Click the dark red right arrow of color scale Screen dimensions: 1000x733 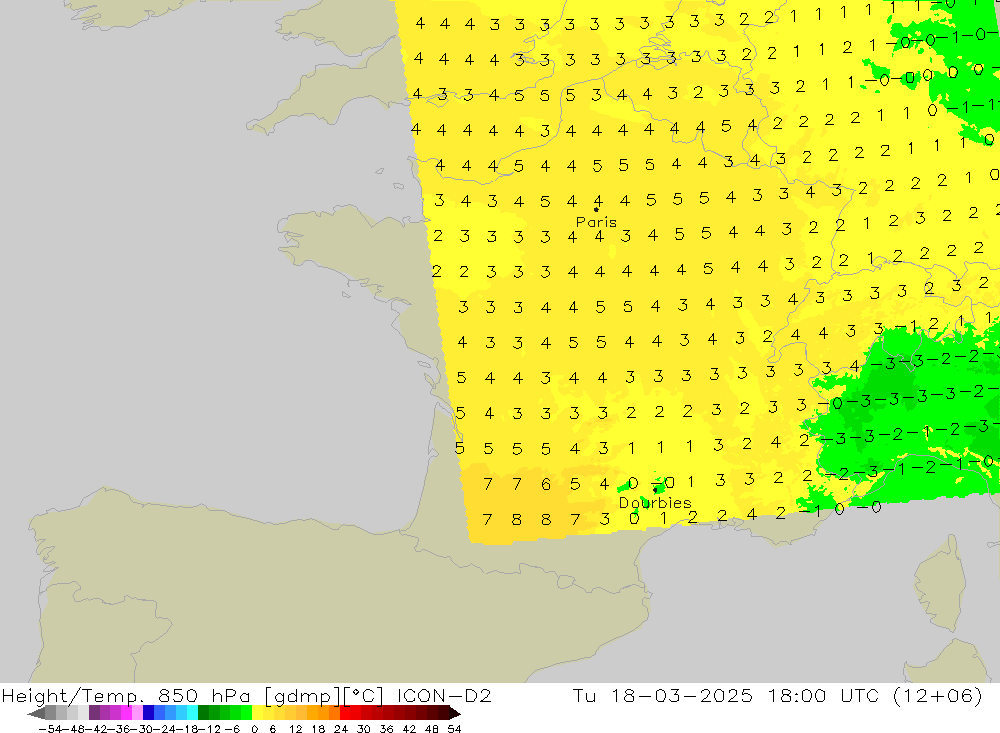(455, 714)
